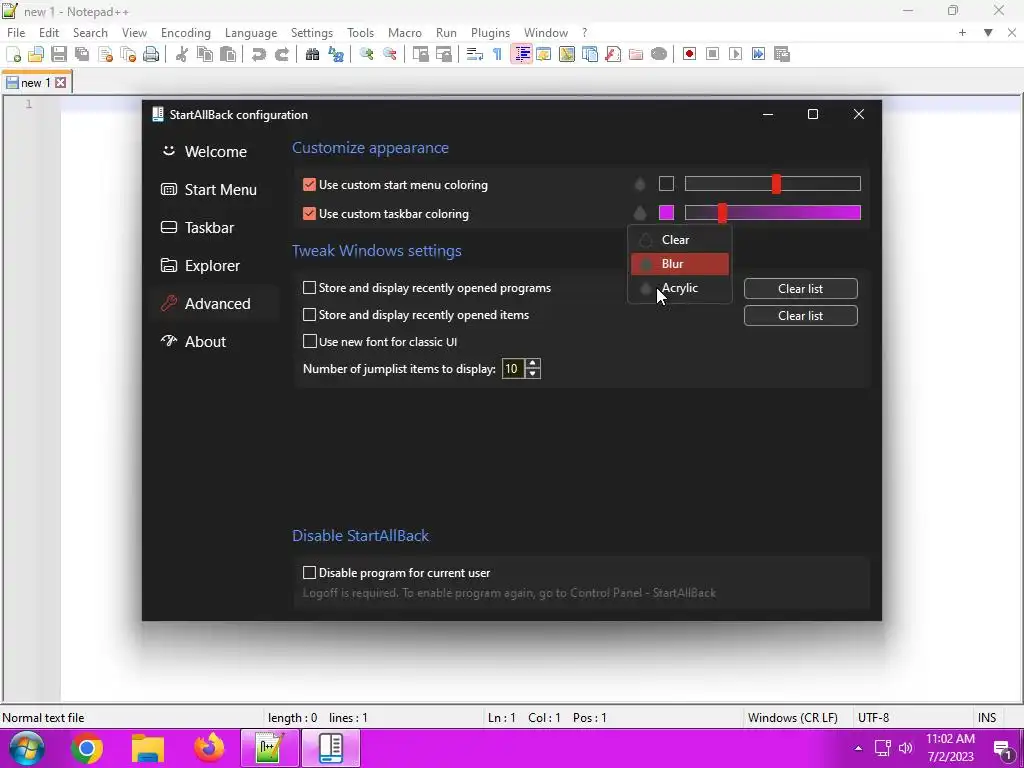This screenshot has width=1024, height=768.
Task: Click the Cut scissors toolbar icon
Action: (x=182, y=54)
